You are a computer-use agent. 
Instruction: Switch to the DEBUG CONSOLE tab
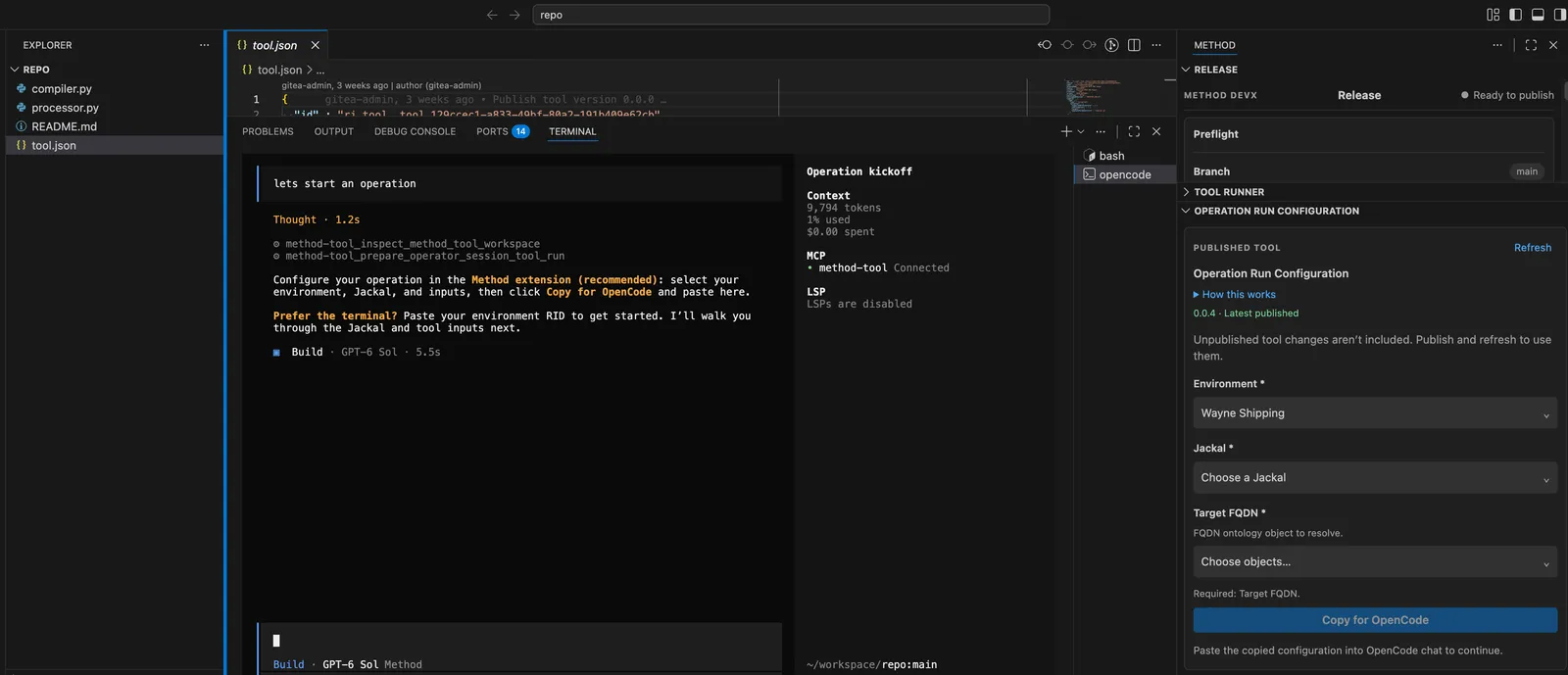pos(415,131)
